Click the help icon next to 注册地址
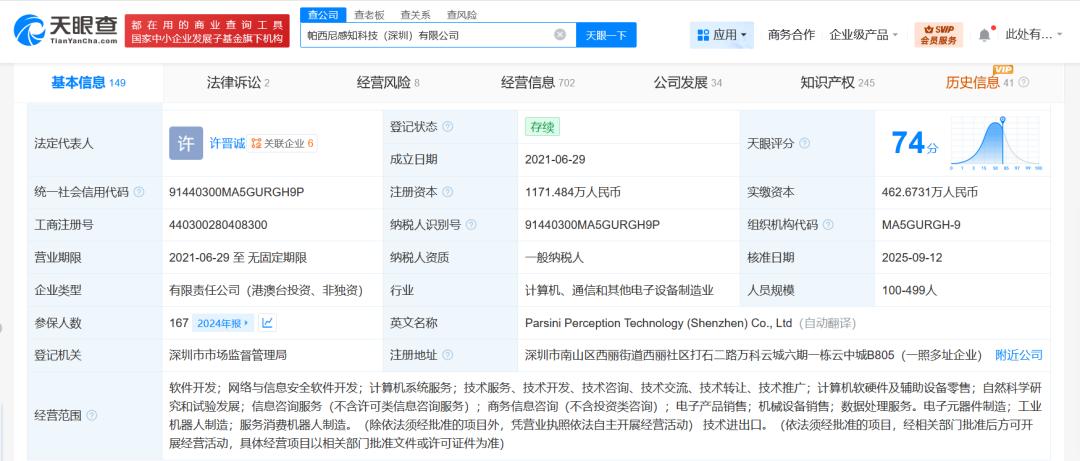The image size is (1080, 461). click(x=448, y=356)
